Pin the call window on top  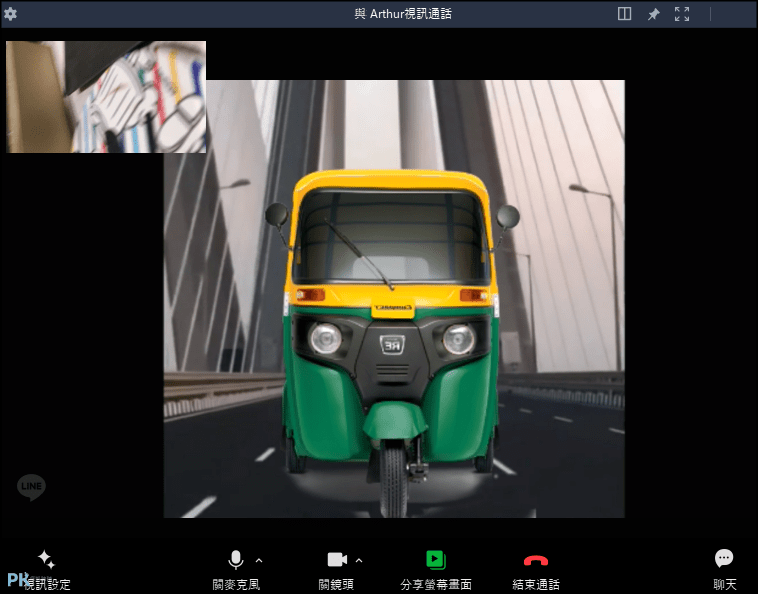[653, 14]
